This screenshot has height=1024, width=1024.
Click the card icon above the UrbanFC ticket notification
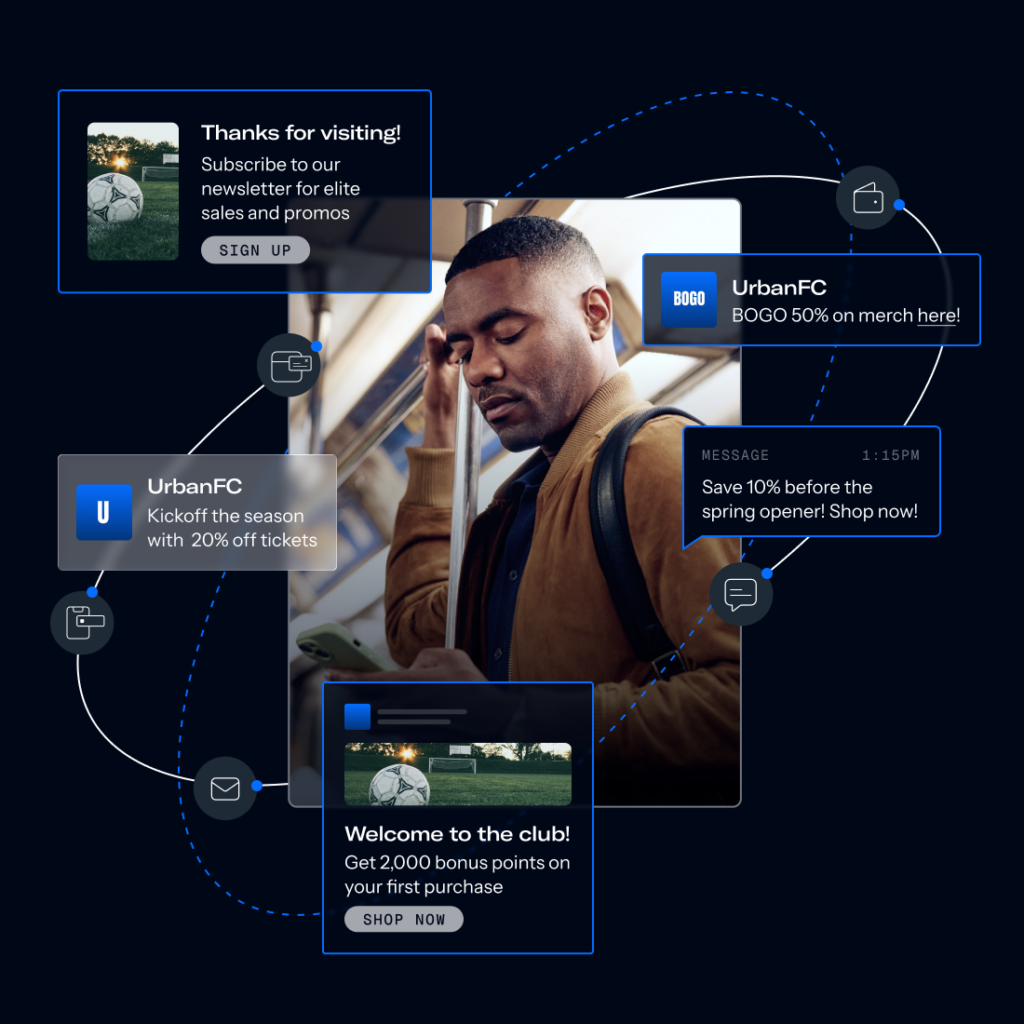290,365
